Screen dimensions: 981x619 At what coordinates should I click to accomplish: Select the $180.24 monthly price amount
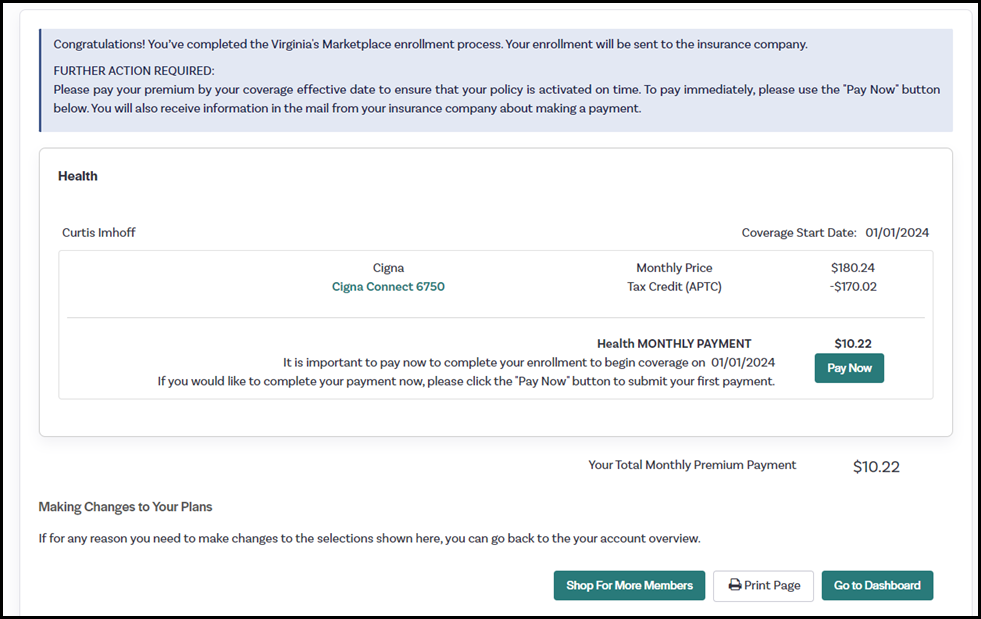click(853, 268)
